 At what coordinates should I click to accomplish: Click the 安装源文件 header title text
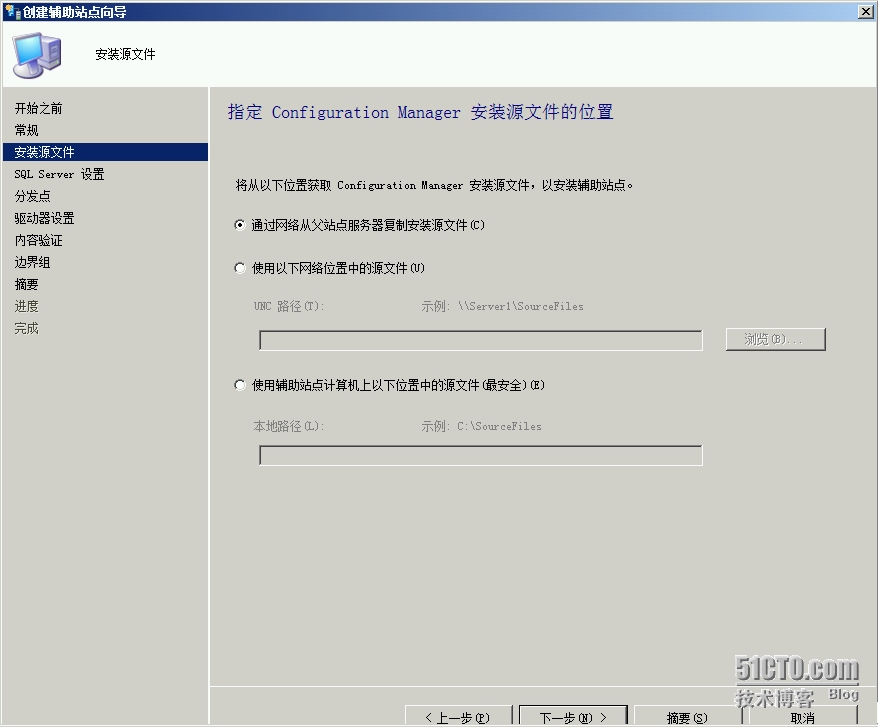[x=125, y=54]
